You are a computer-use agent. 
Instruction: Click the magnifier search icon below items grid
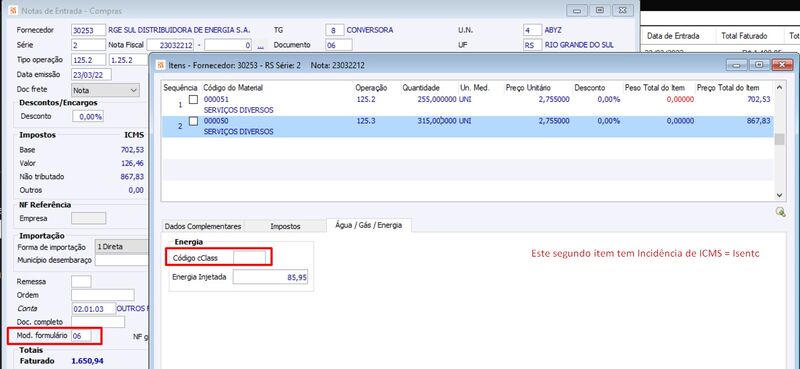coord(780,212)
